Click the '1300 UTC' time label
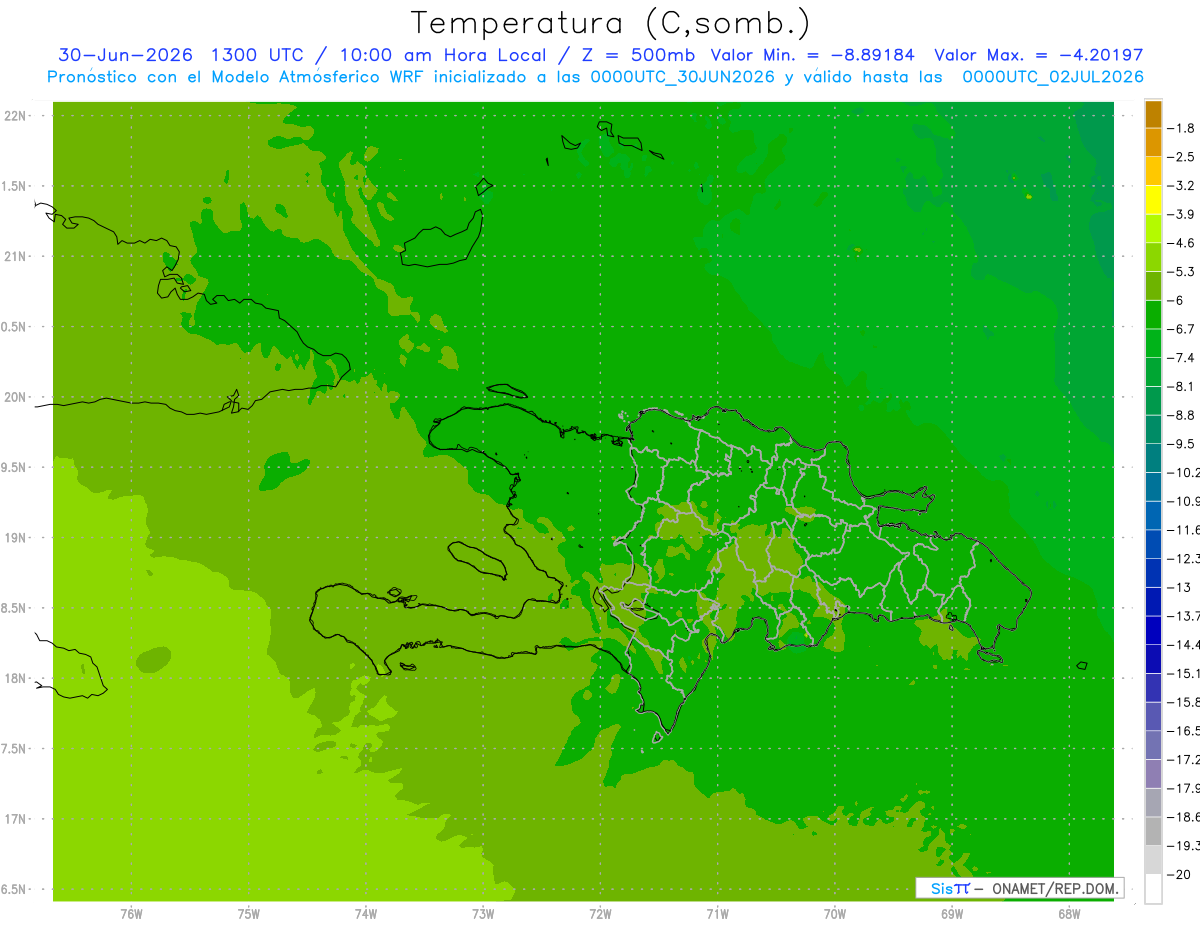1200x927 pixels. pyautogui.click(x=258, y=55)
